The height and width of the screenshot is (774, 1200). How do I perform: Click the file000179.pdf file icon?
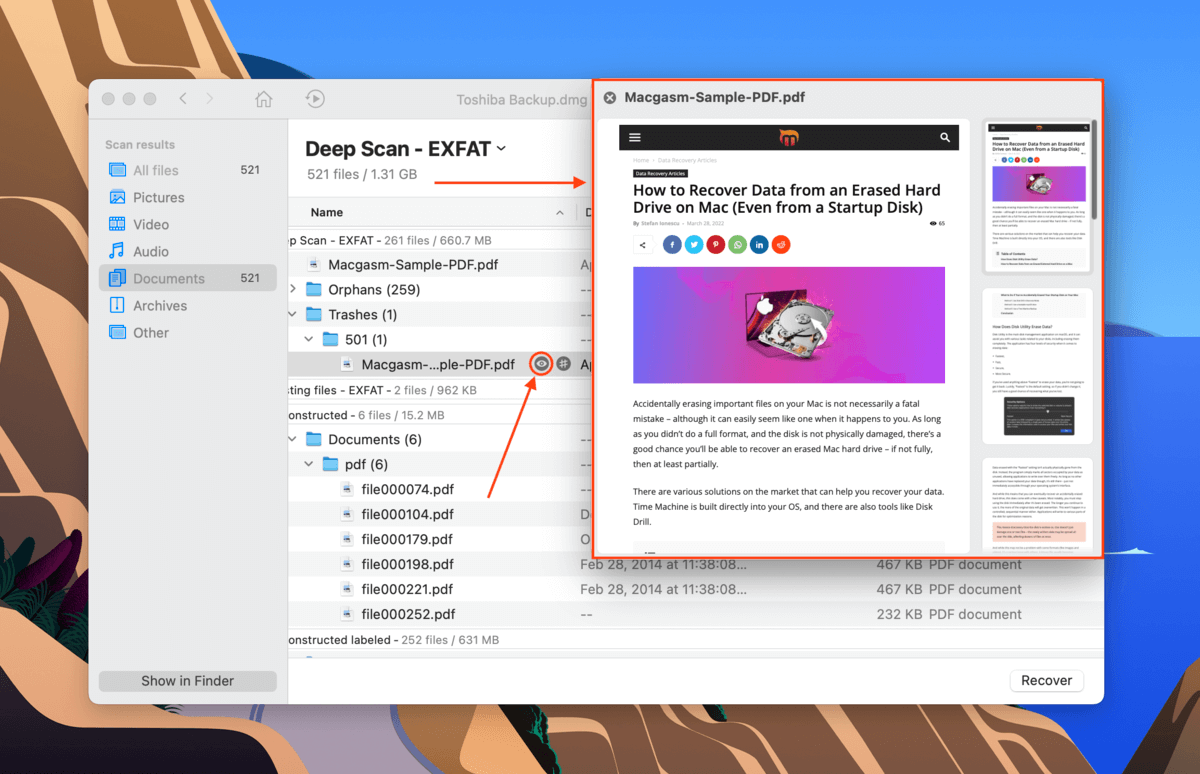(x=347, y=539)
